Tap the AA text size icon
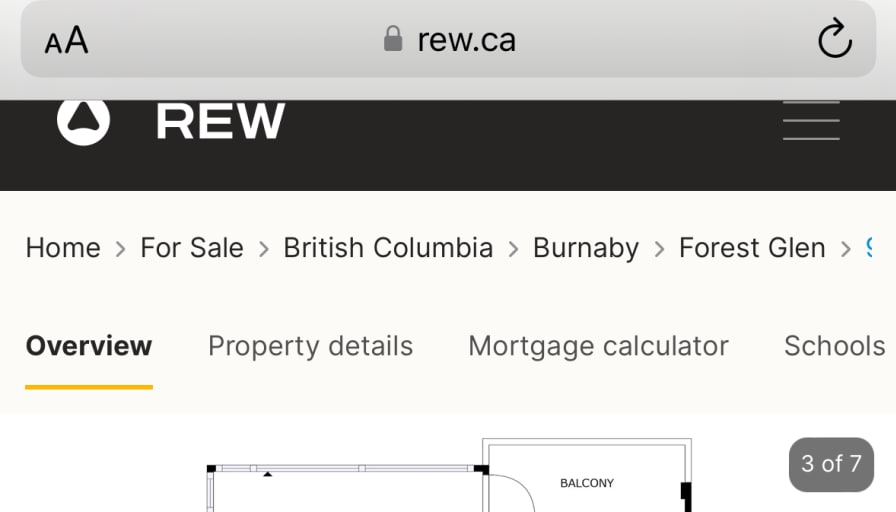Image resolution: width=896 pixels, height=512 pixels. 66,40
